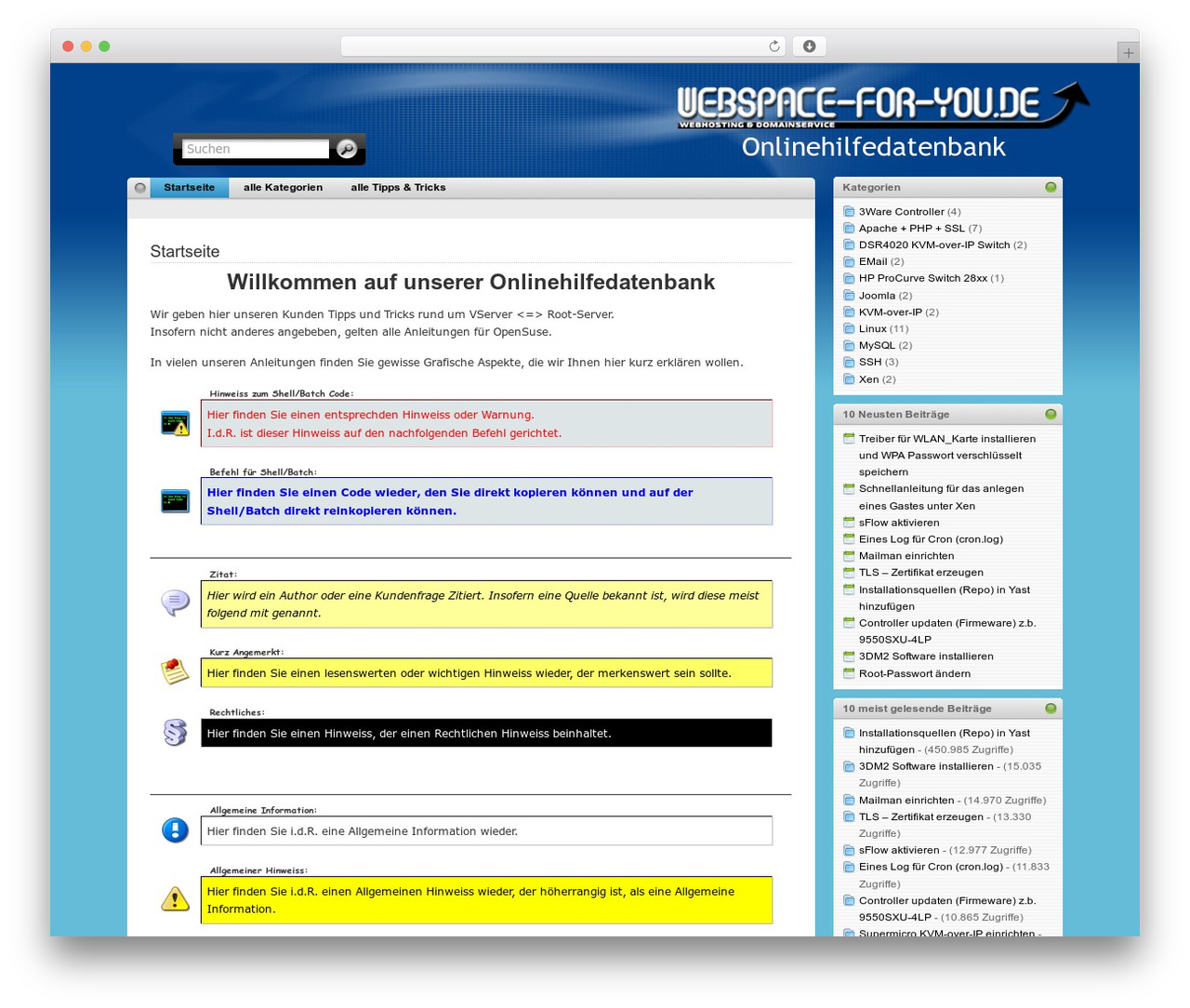Collapse the 10 Neusten Beiträge panel

pos(1051,414)
